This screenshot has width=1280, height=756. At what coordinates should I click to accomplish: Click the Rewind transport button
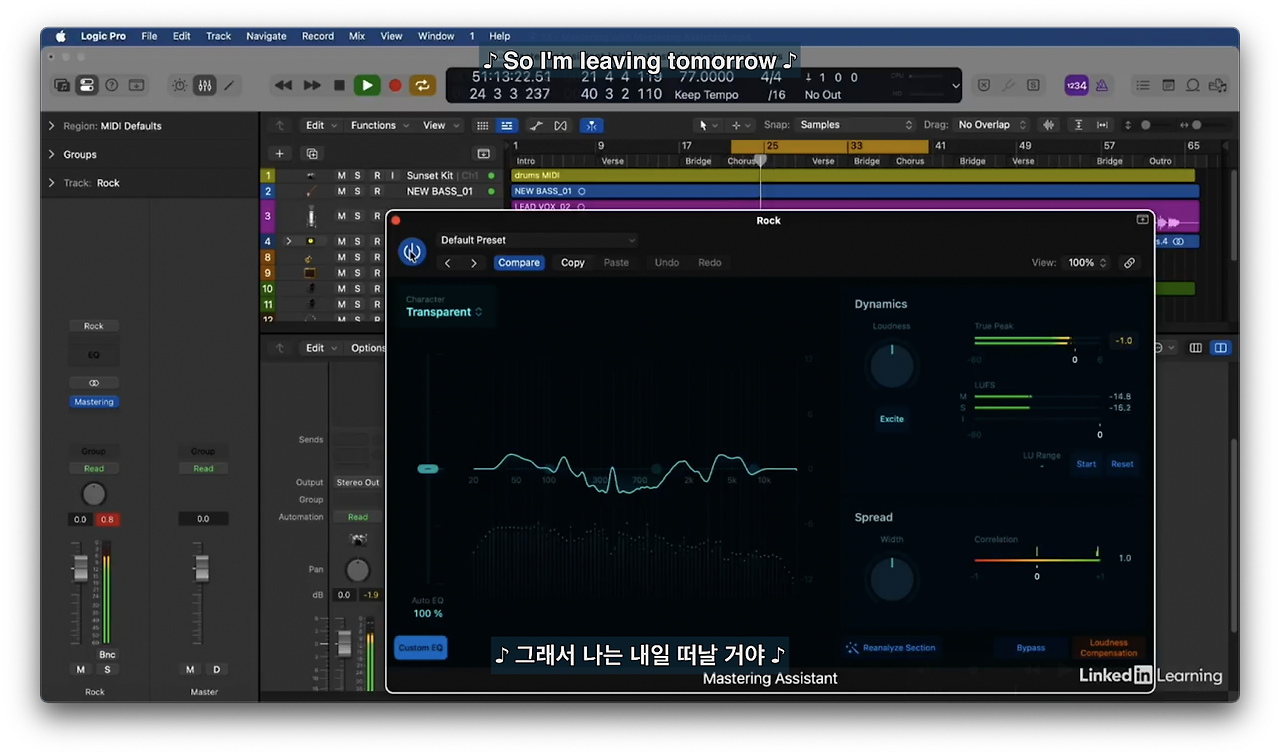pos(284,85)
